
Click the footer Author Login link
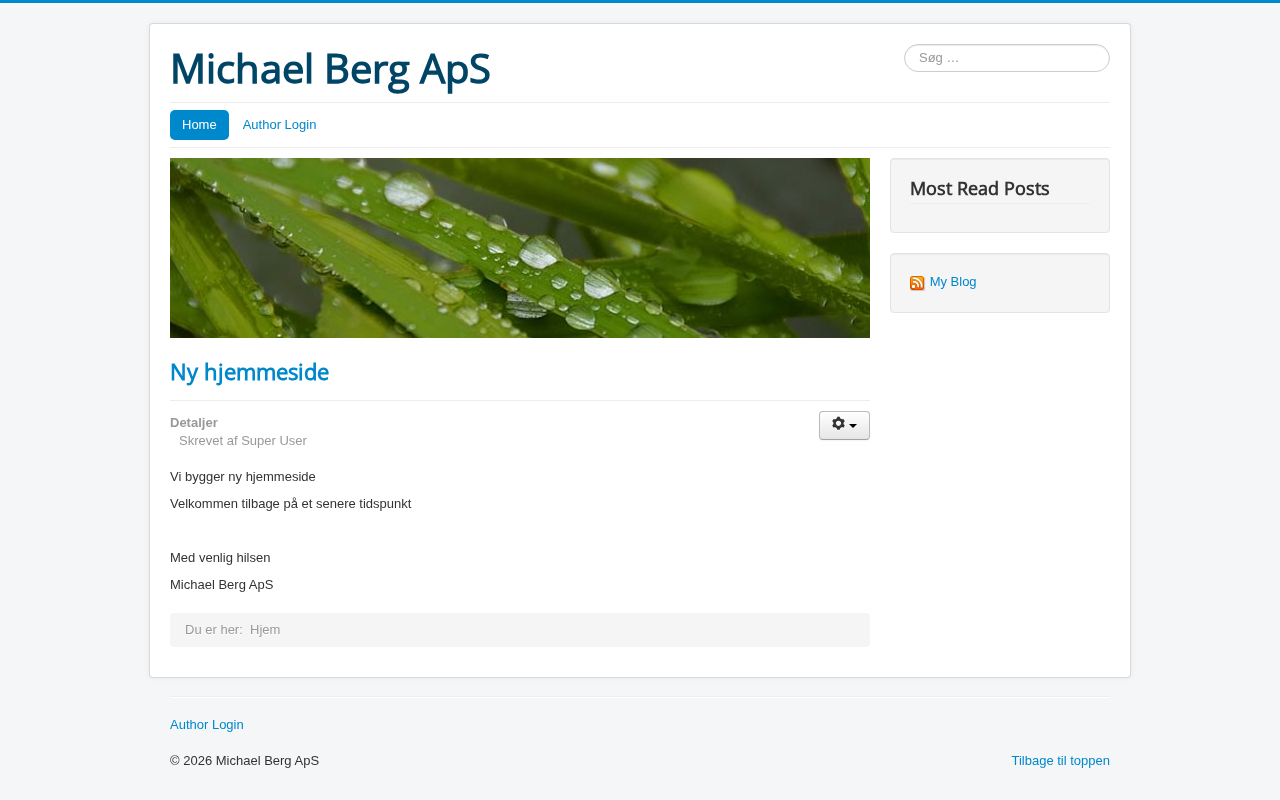(207, 724)
